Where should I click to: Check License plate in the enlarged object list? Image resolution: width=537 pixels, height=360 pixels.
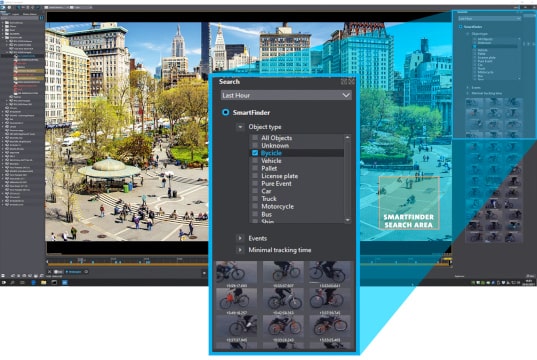[x=255, y=176]
